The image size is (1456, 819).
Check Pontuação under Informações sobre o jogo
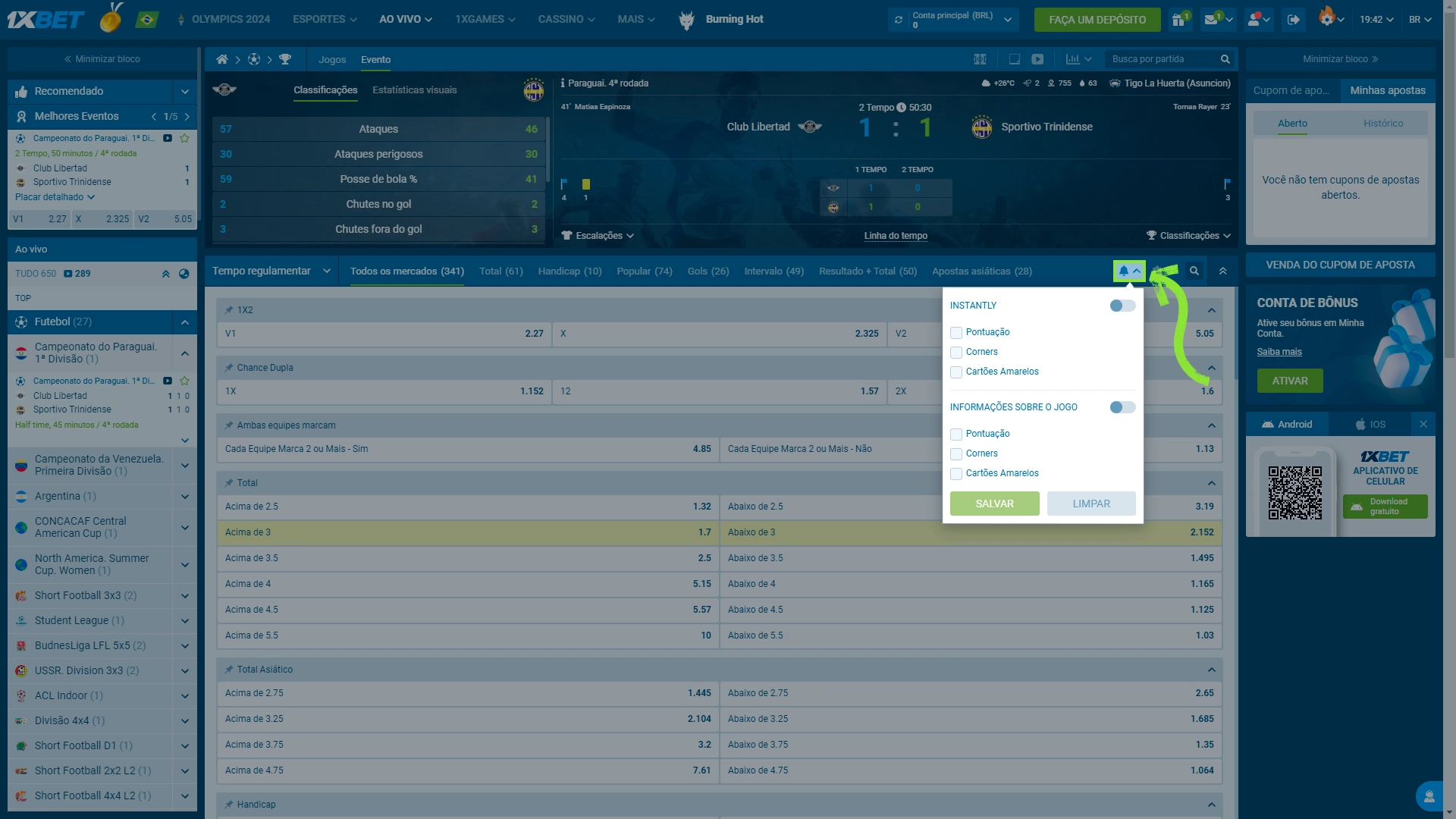(x=956, y=435)
